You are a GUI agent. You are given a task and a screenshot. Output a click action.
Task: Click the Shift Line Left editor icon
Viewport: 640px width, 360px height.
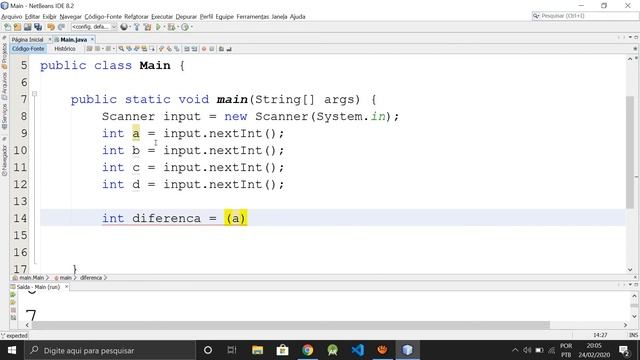point(187,49)
